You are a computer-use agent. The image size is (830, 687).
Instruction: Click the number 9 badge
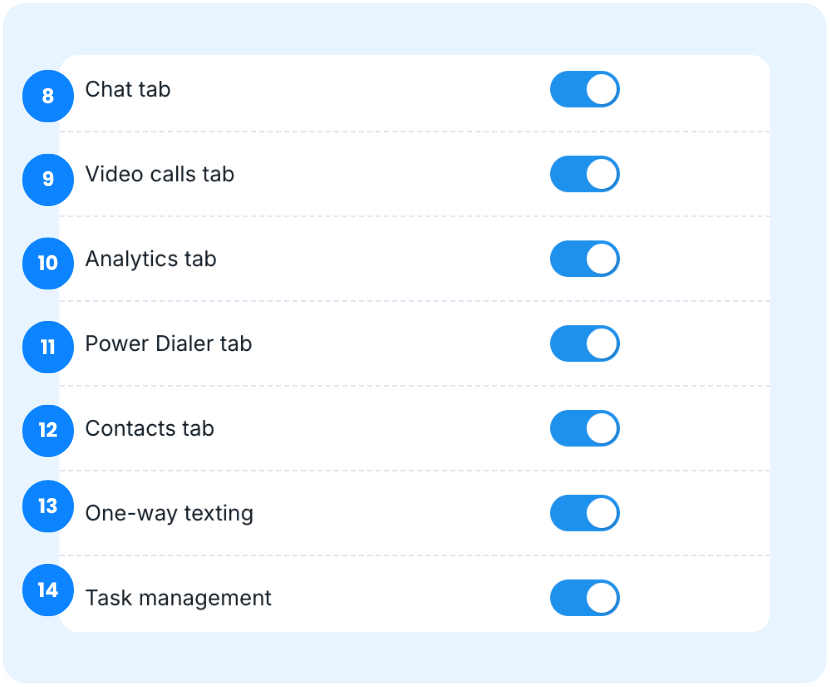pos(48,180)
